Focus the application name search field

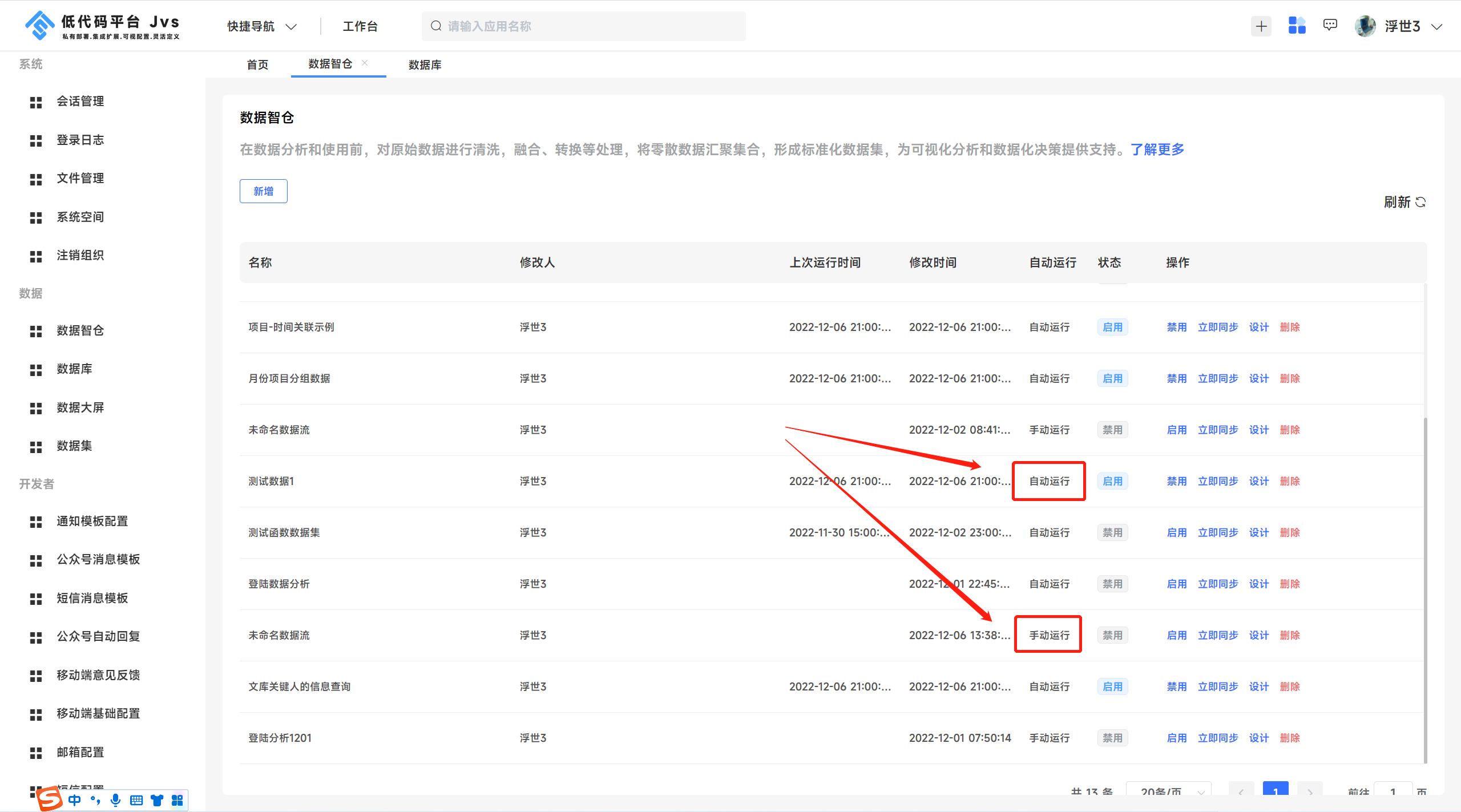point(583,26)
